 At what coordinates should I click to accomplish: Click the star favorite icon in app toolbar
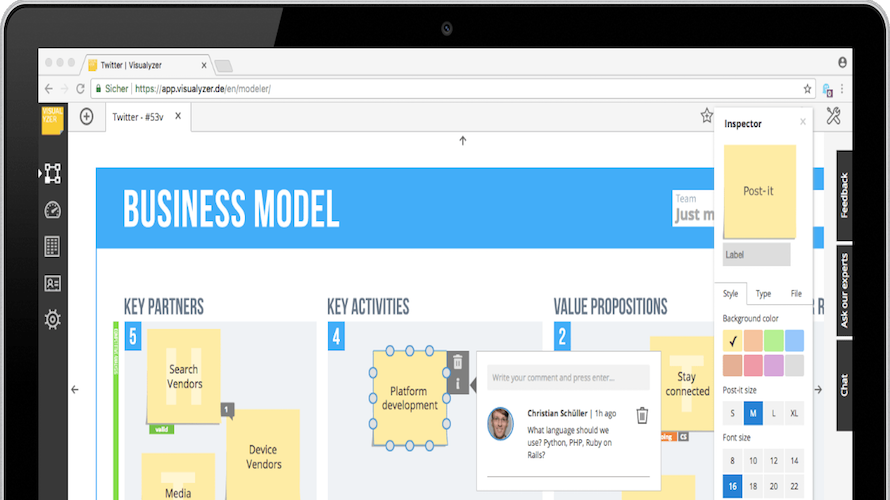(706, 116)
